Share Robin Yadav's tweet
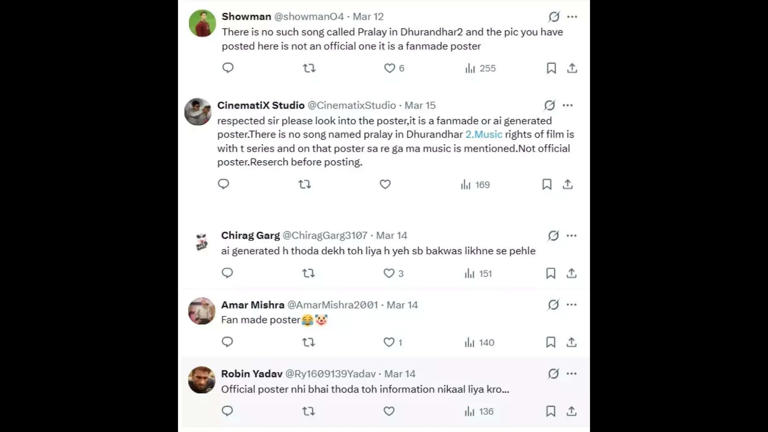This screenshot has height=432, width=768. 572,411
